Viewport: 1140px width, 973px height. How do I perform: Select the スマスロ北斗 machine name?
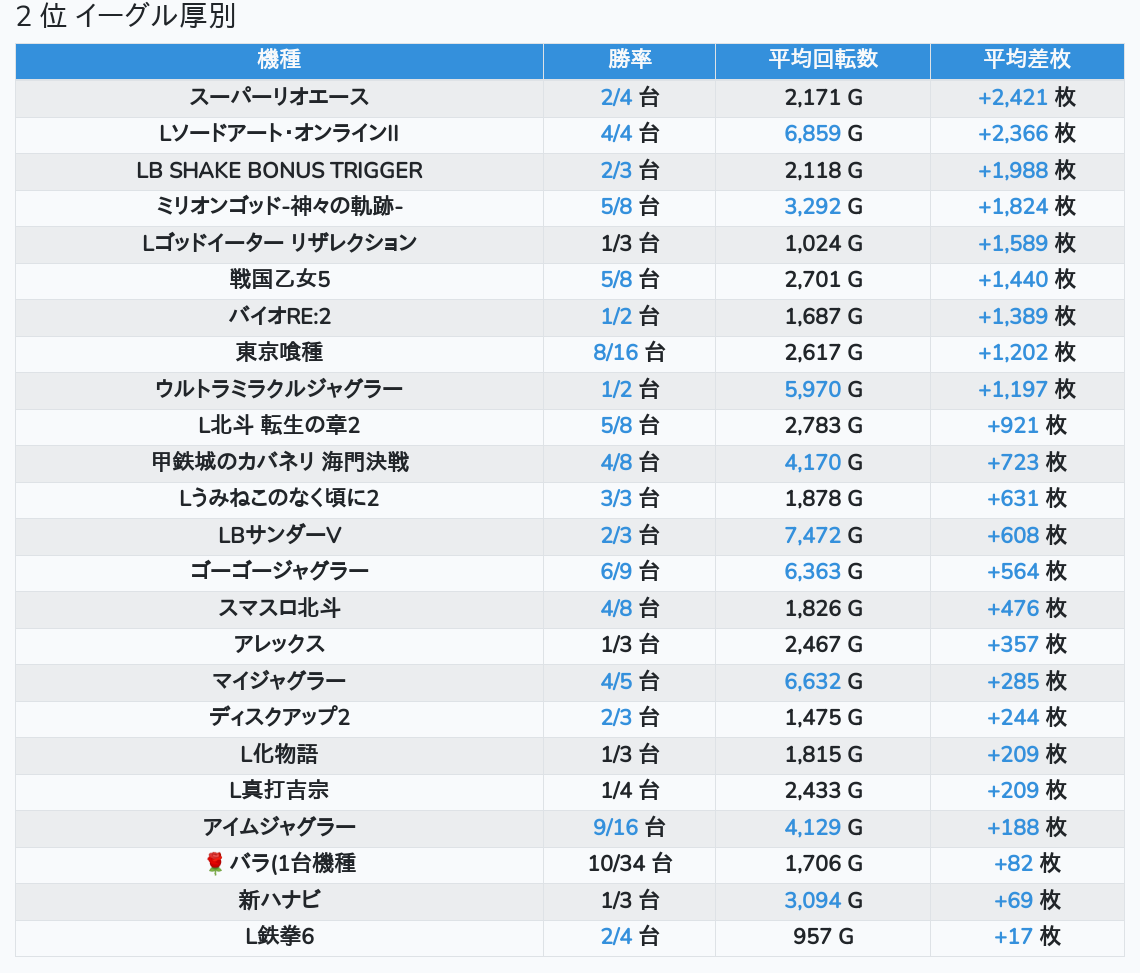pyautogui.click(x=279, y=608)
